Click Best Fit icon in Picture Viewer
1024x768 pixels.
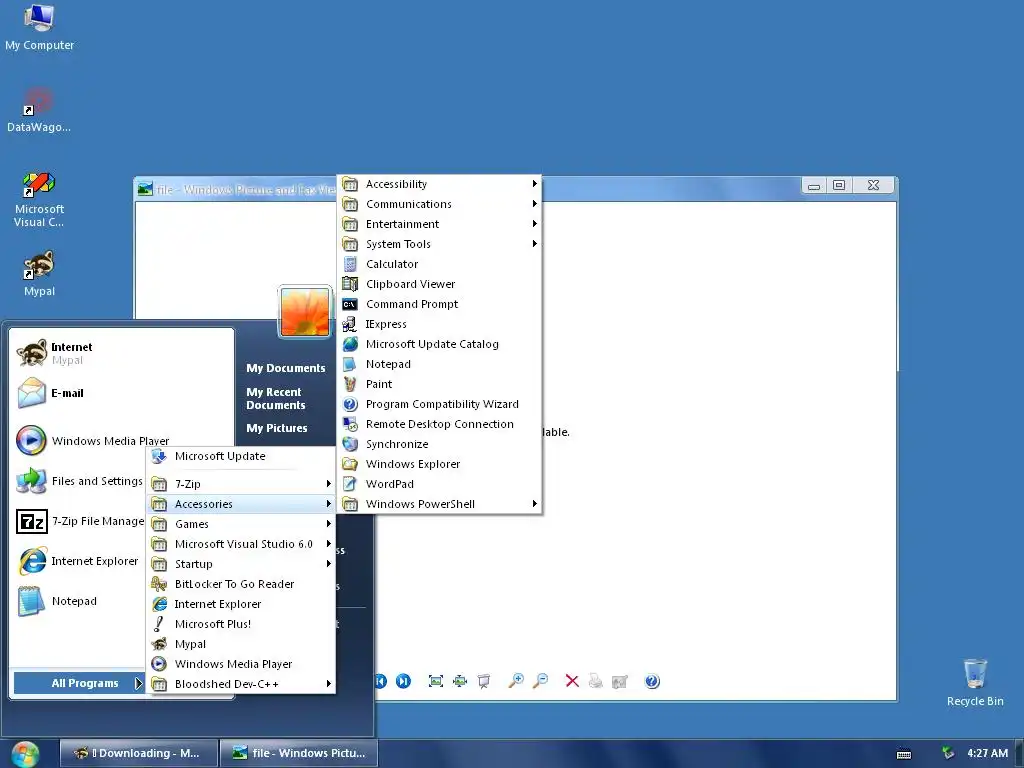436,681
